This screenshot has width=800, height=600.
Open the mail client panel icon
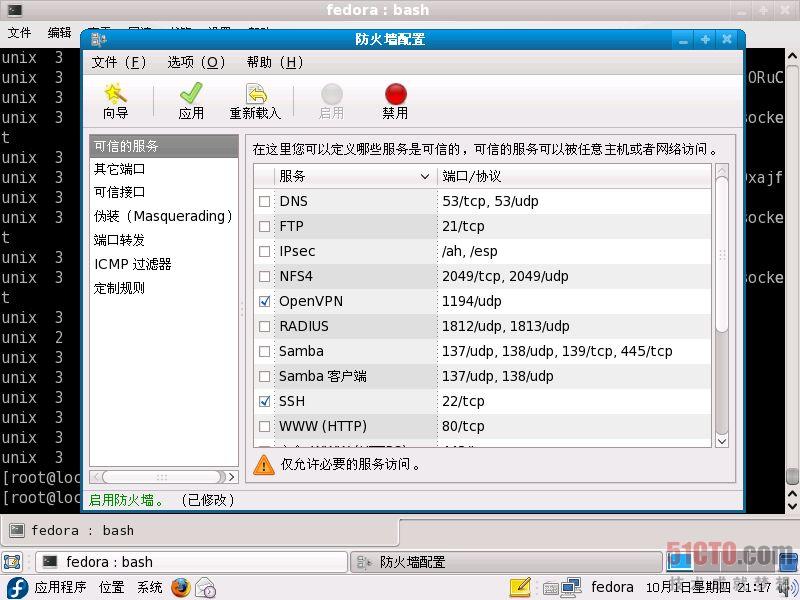tap(206, 587)
